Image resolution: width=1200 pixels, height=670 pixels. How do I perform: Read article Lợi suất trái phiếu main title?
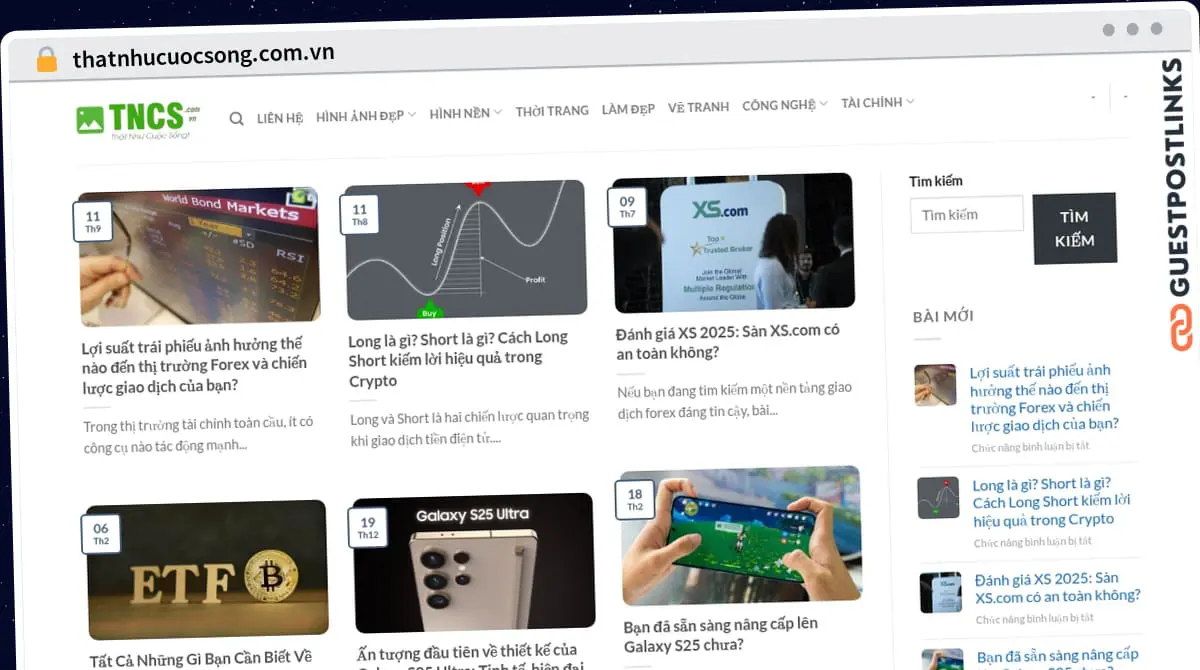pos(194,365)
